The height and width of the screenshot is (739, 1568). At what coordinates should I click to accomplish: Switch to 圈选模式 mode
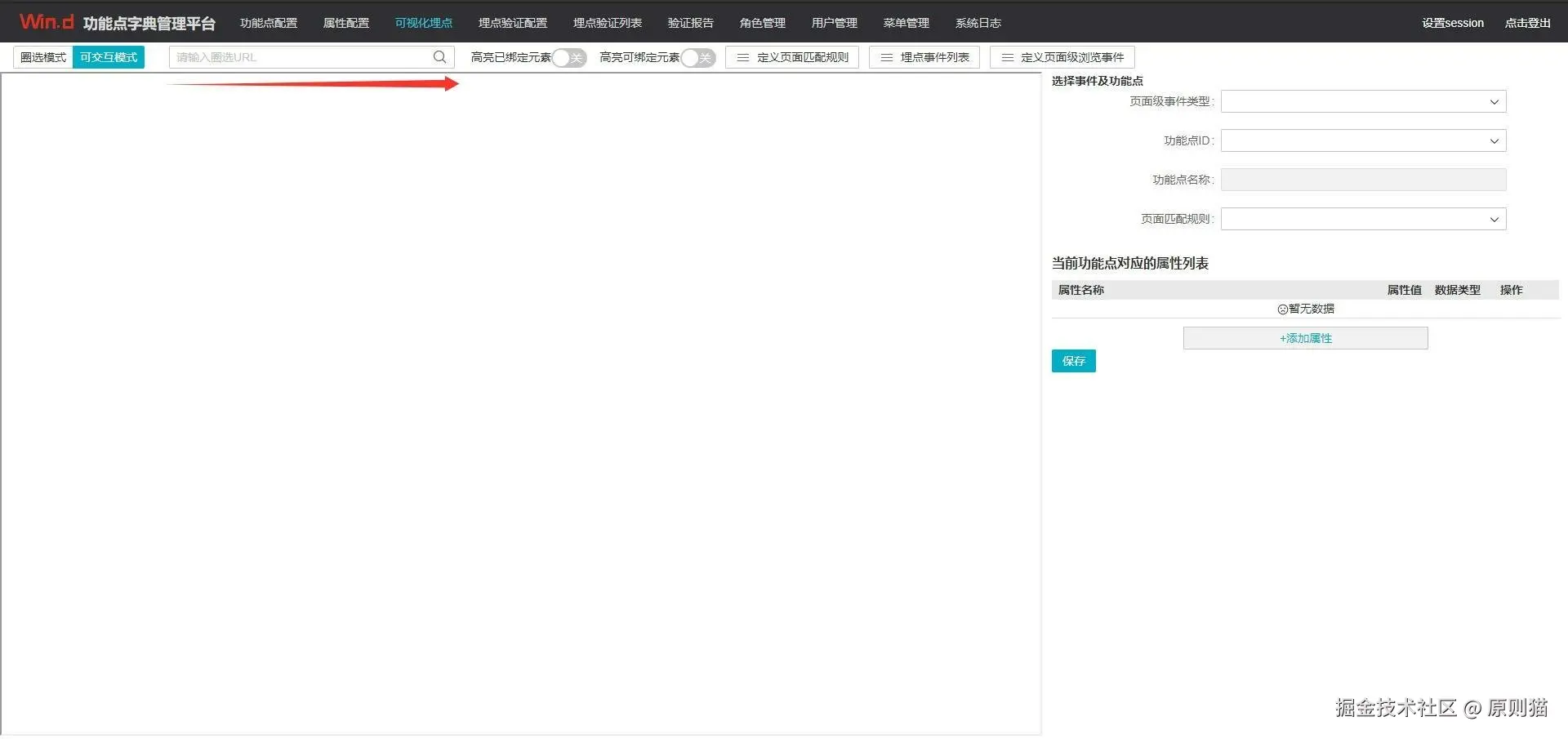click(42, 57)
